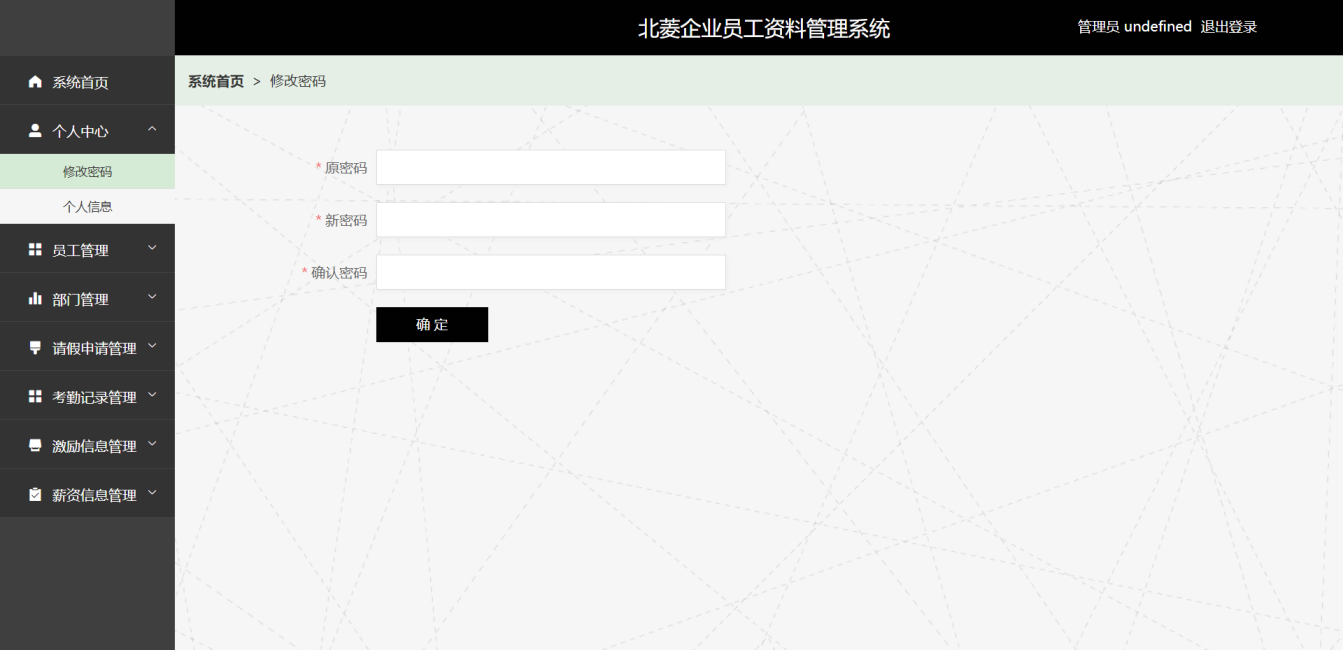Click the 退出登录 link
1343x650 pixels.
1229,27
